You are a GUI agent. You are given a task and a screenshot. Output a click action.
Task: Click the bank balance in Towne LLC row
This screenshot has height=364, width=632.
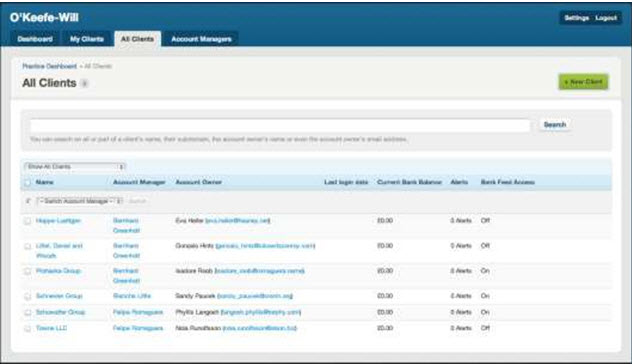[385, 328]
